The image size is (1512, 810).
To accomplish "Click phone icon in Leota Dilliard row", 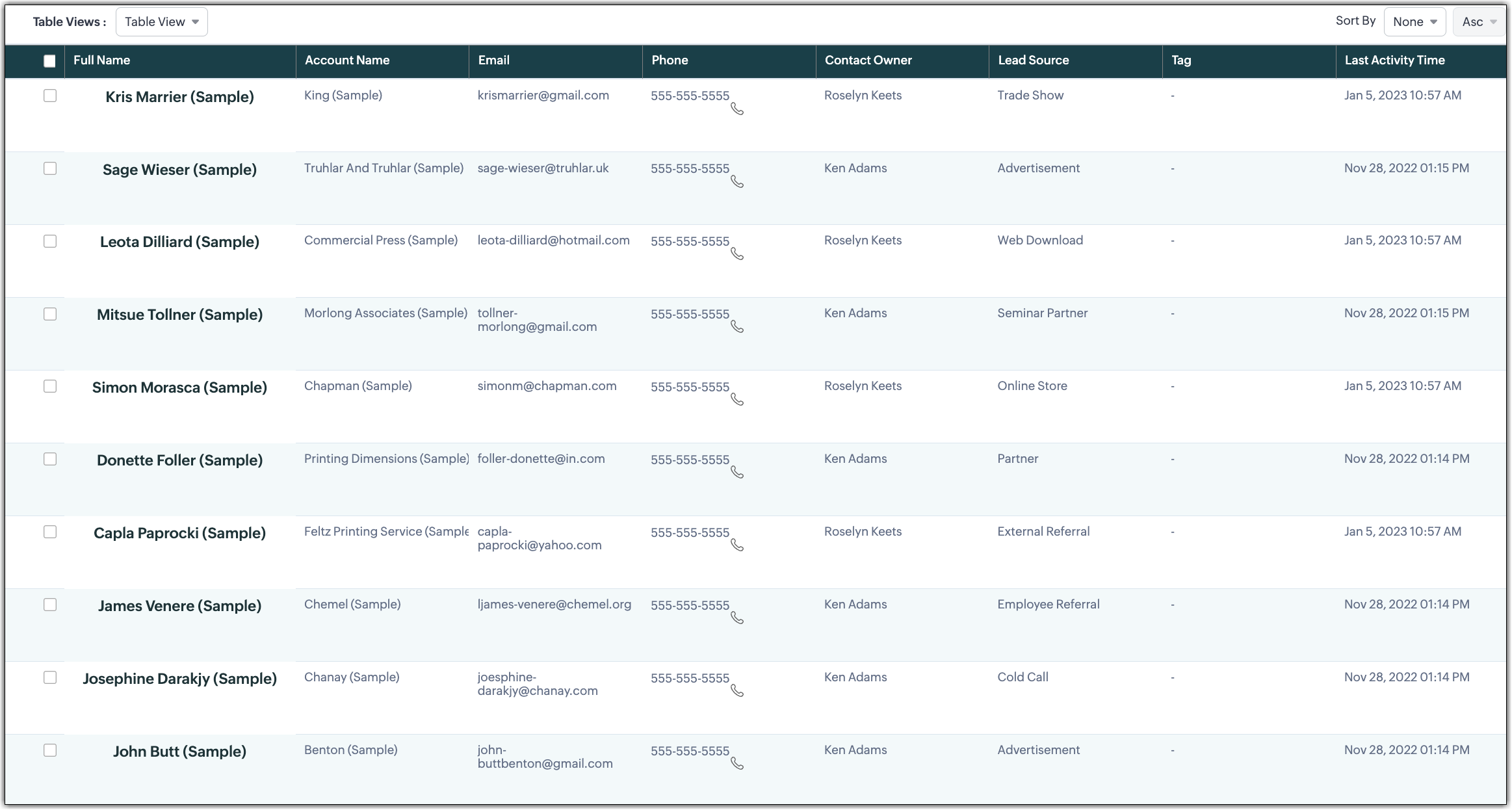I will tap(737, 254).
